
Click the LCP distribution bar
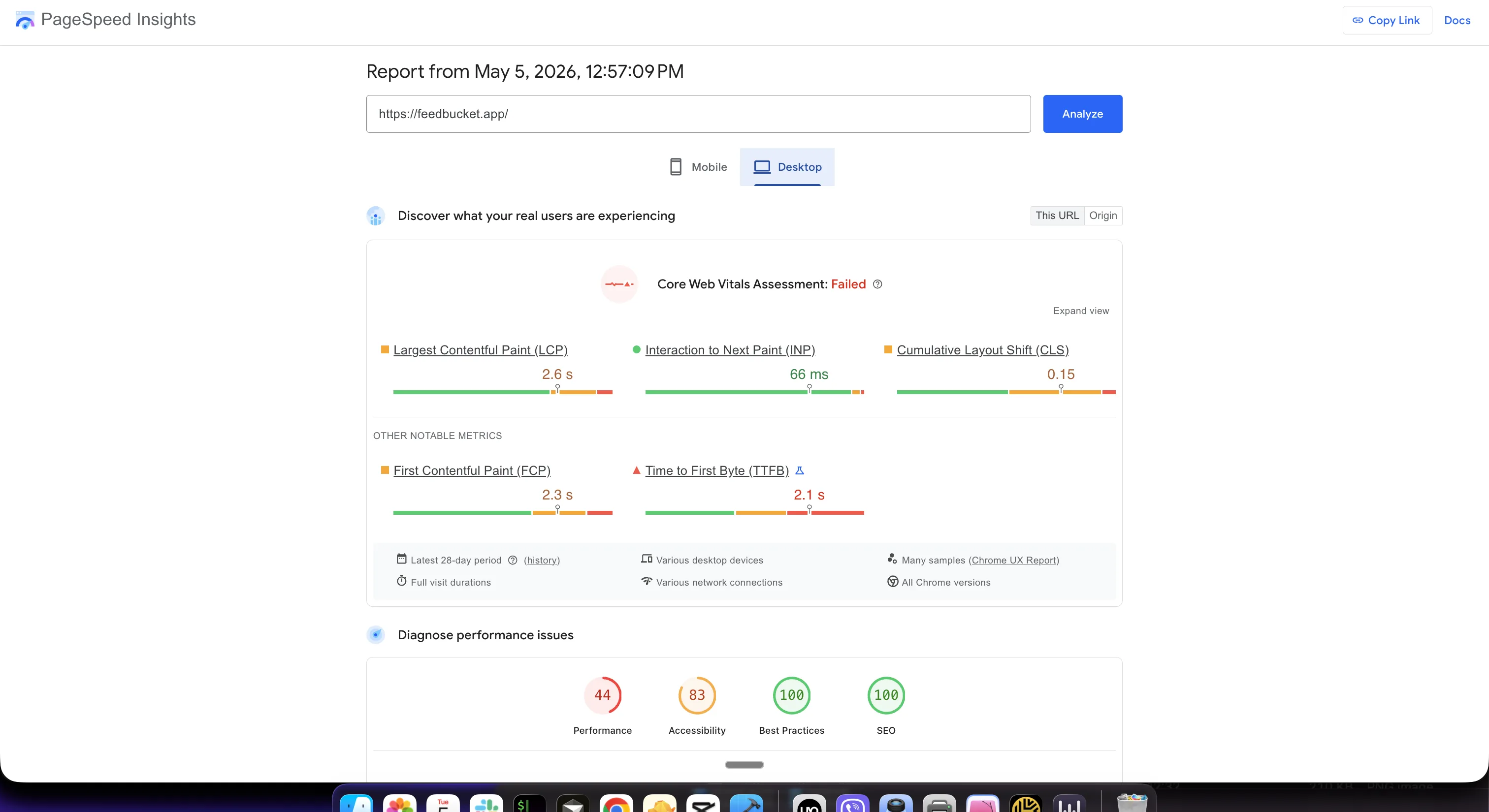(503, 392)
